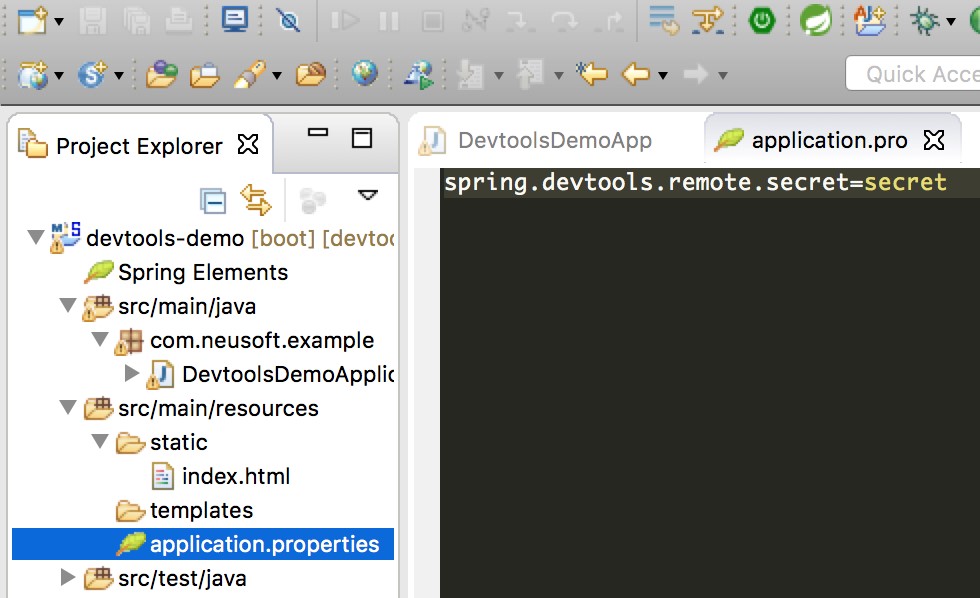Screen dimensions: 980x598
Task: Click the Disconnect debug icon
Action: coord(475,21)
